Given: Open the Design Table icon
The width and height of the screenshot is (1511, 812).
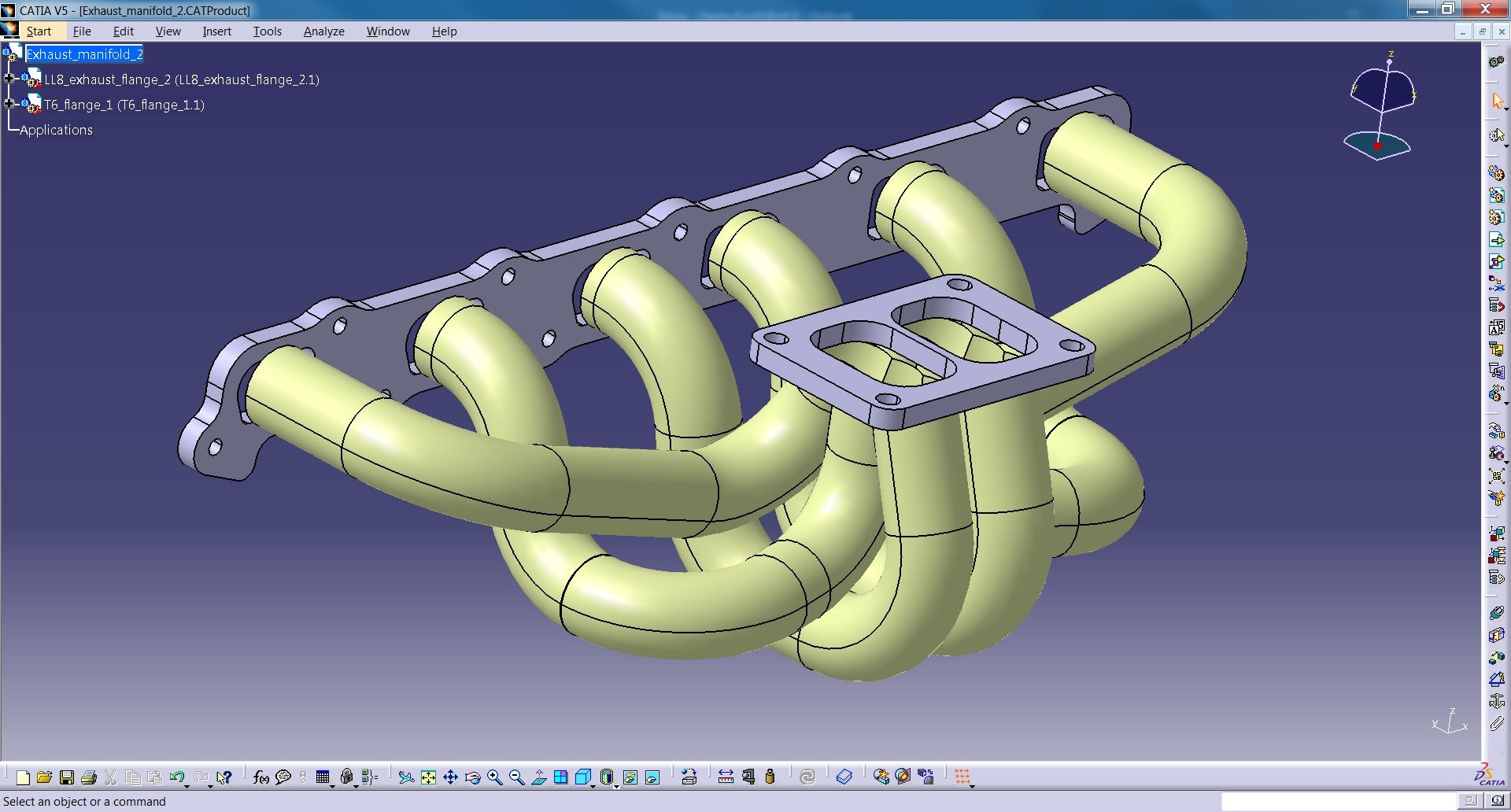Looking at the screenshot, I should pyautogui.click(x=322, y=777).
